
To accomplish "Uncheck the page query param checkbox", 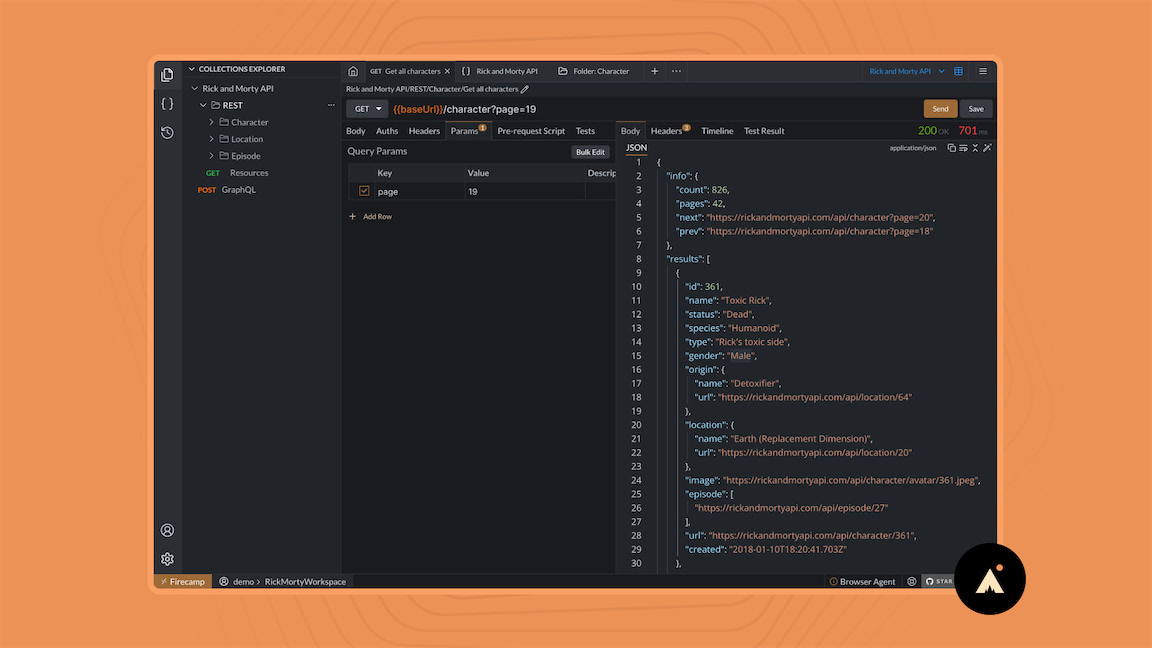I will click(364, 191).
